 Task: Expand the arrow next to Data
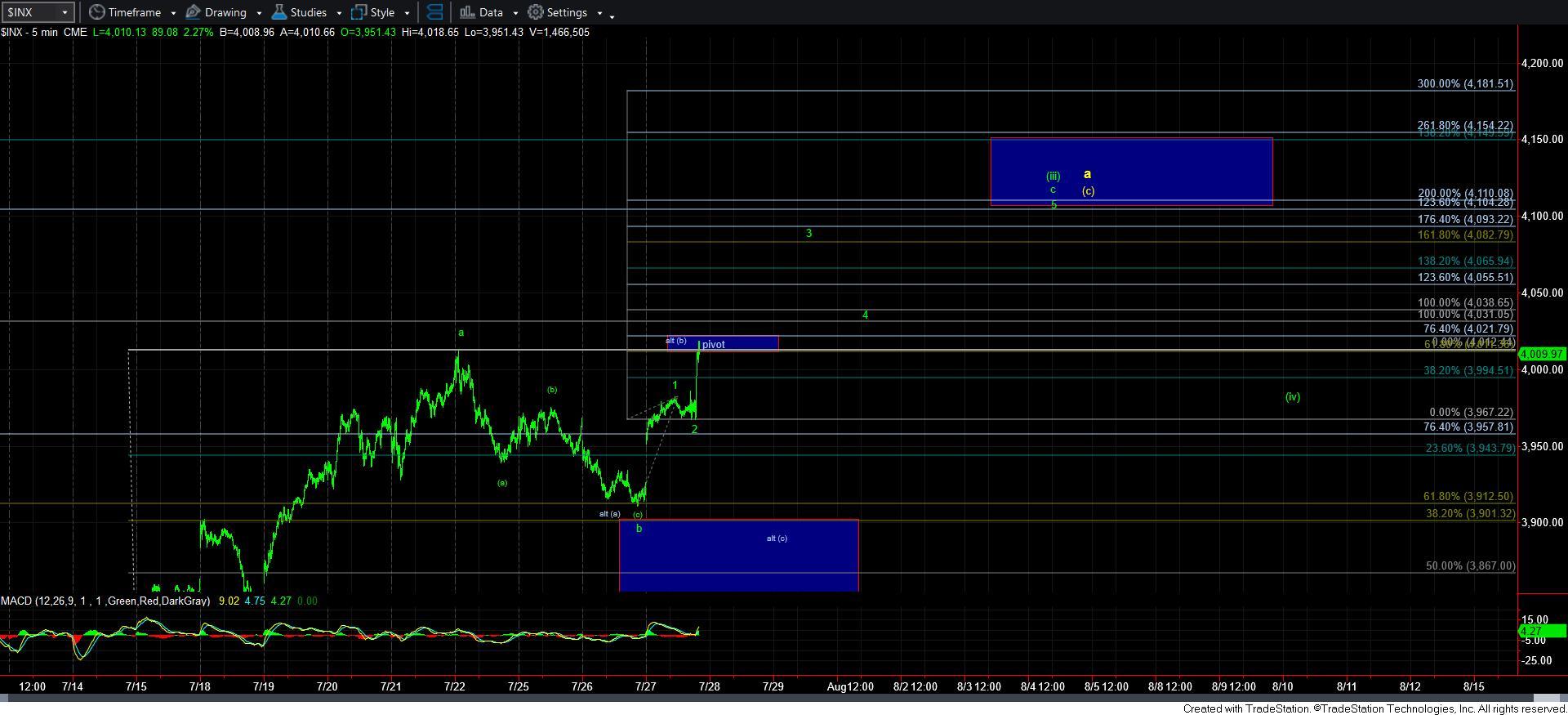coord(515,13)
